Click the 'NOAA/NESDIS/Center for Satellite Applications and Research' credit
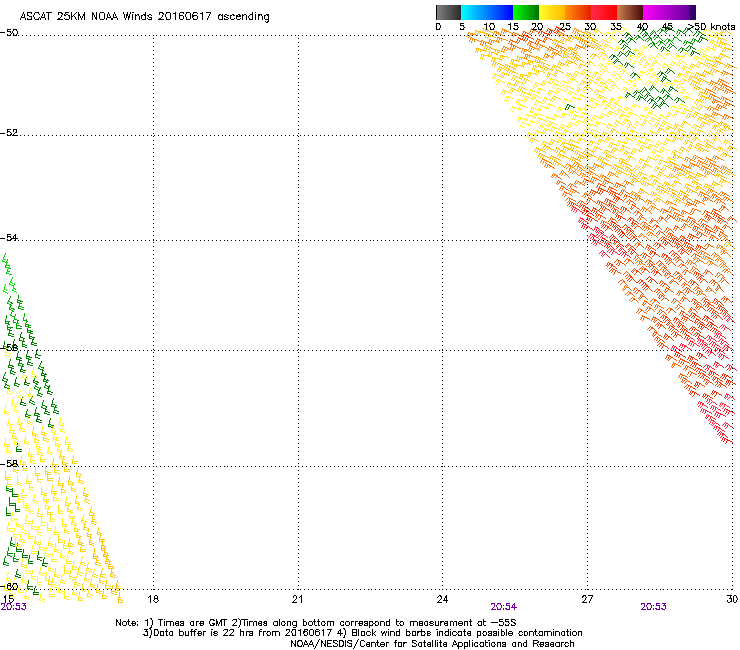This screenshot has width=740, height=650. 432,644
